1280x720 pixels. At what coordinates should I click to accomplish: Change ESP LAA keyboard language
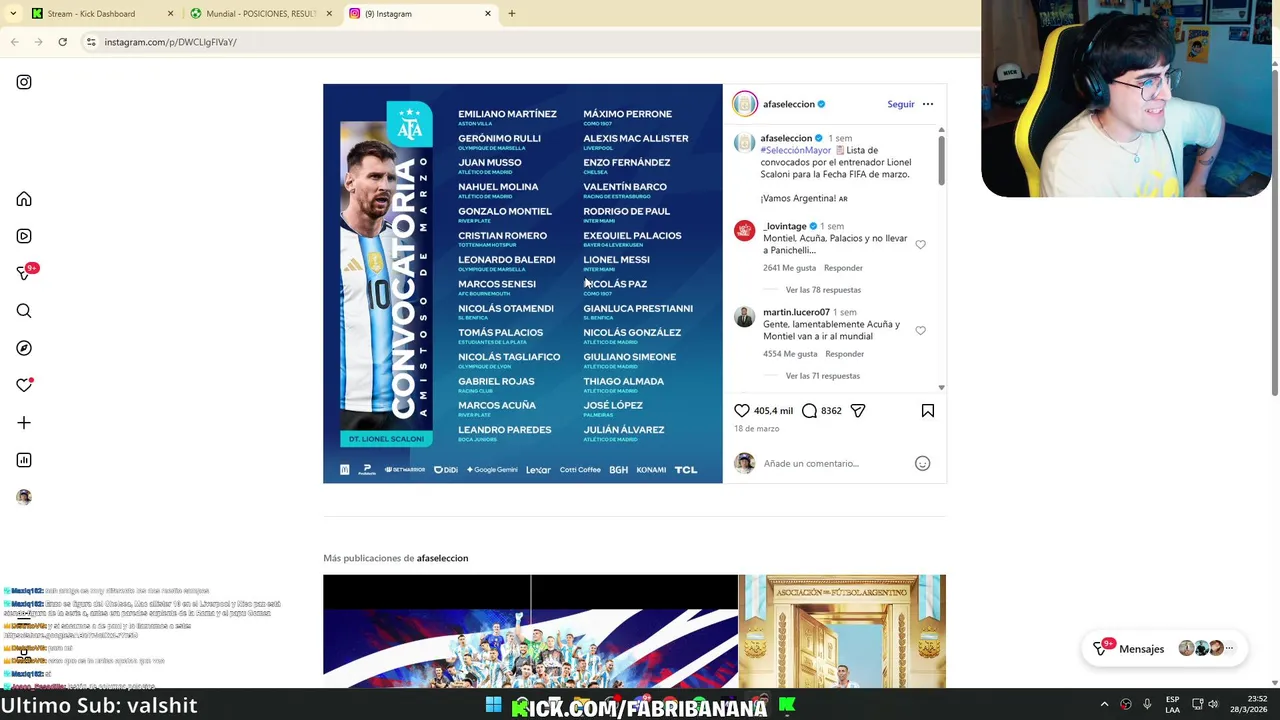1172,705
